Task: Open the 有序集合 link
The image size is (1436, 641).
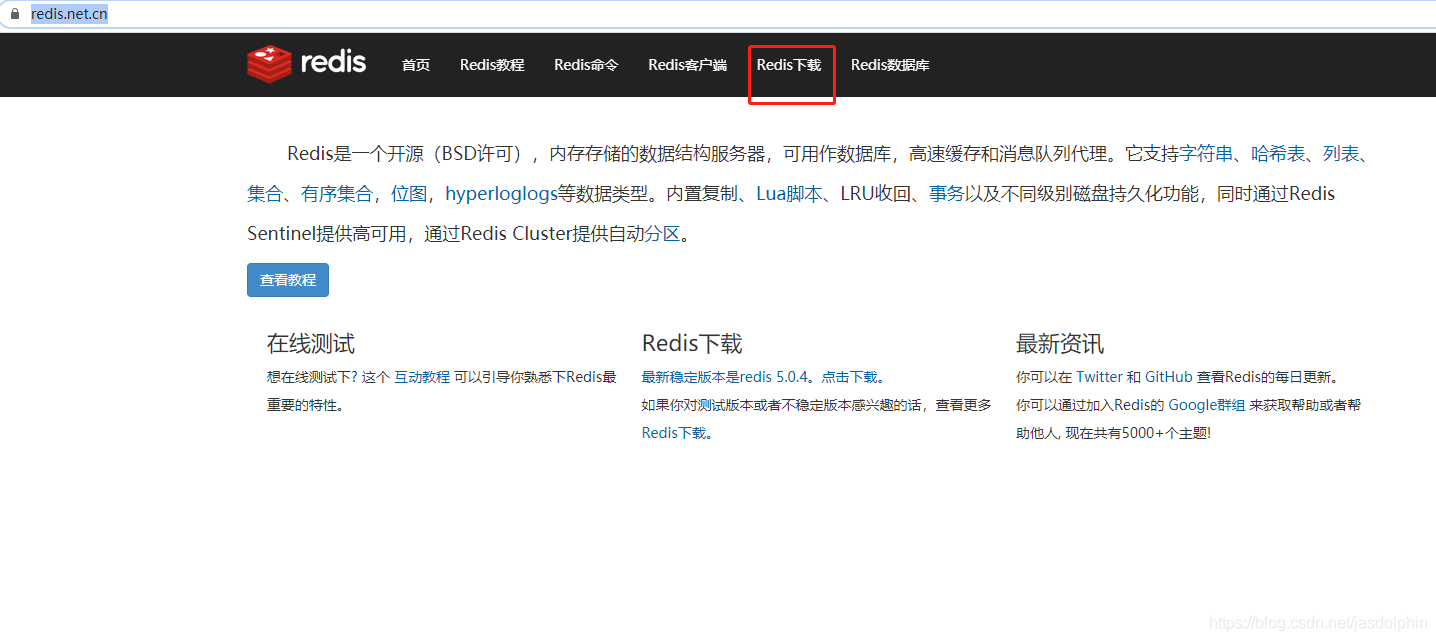Action: (337, 194)
